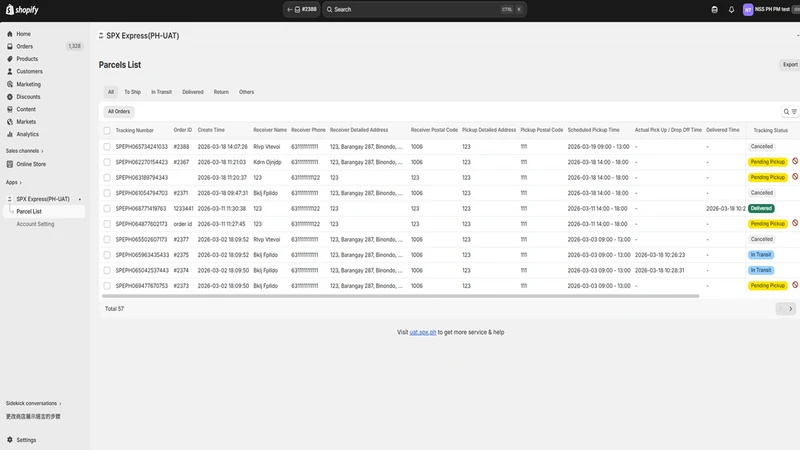Check row SPEPH062270154423
This screenshot has width=800, height=450.
point(107,162)
